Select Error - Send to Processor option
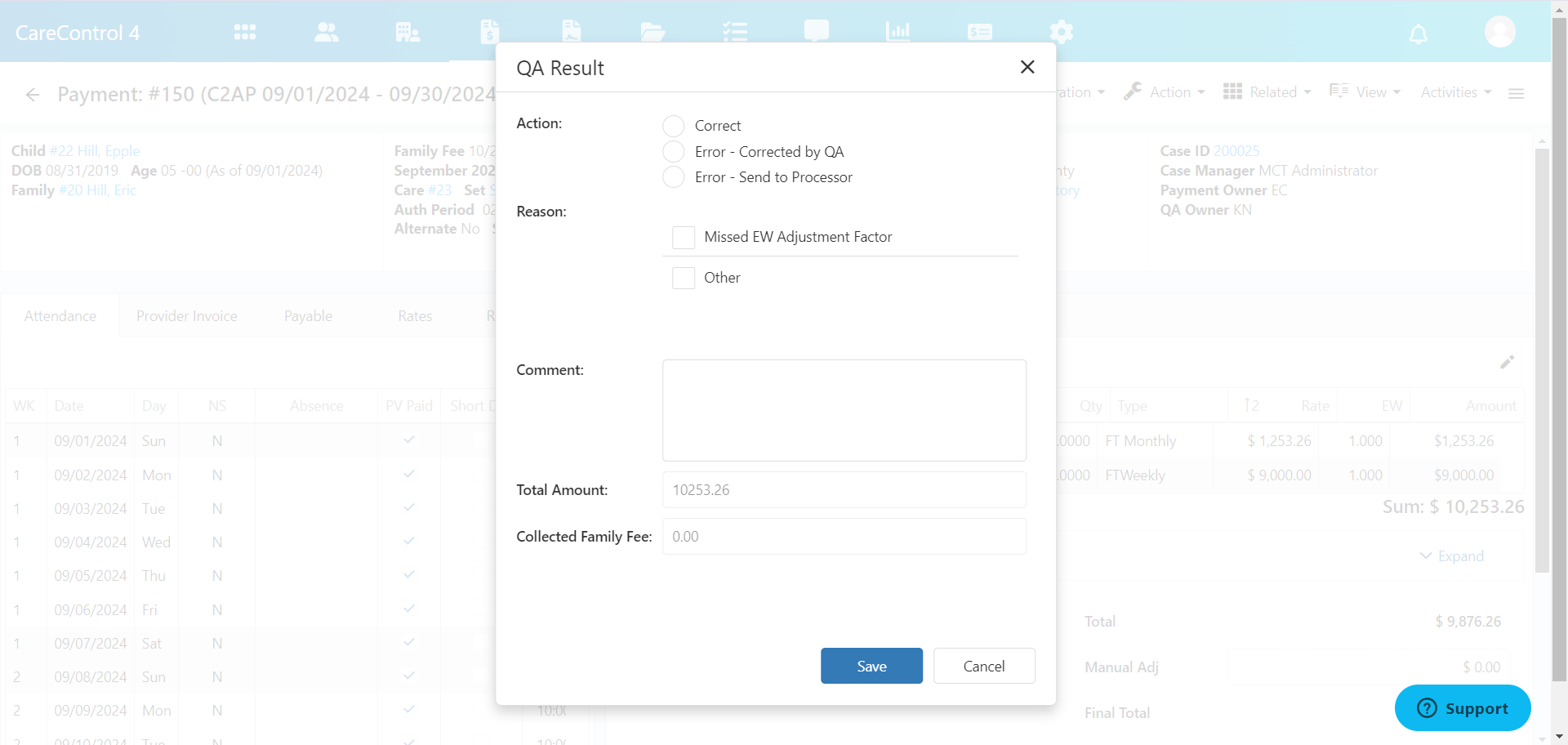This screenshot has width=1568, height=745. (x=674, y=176)
